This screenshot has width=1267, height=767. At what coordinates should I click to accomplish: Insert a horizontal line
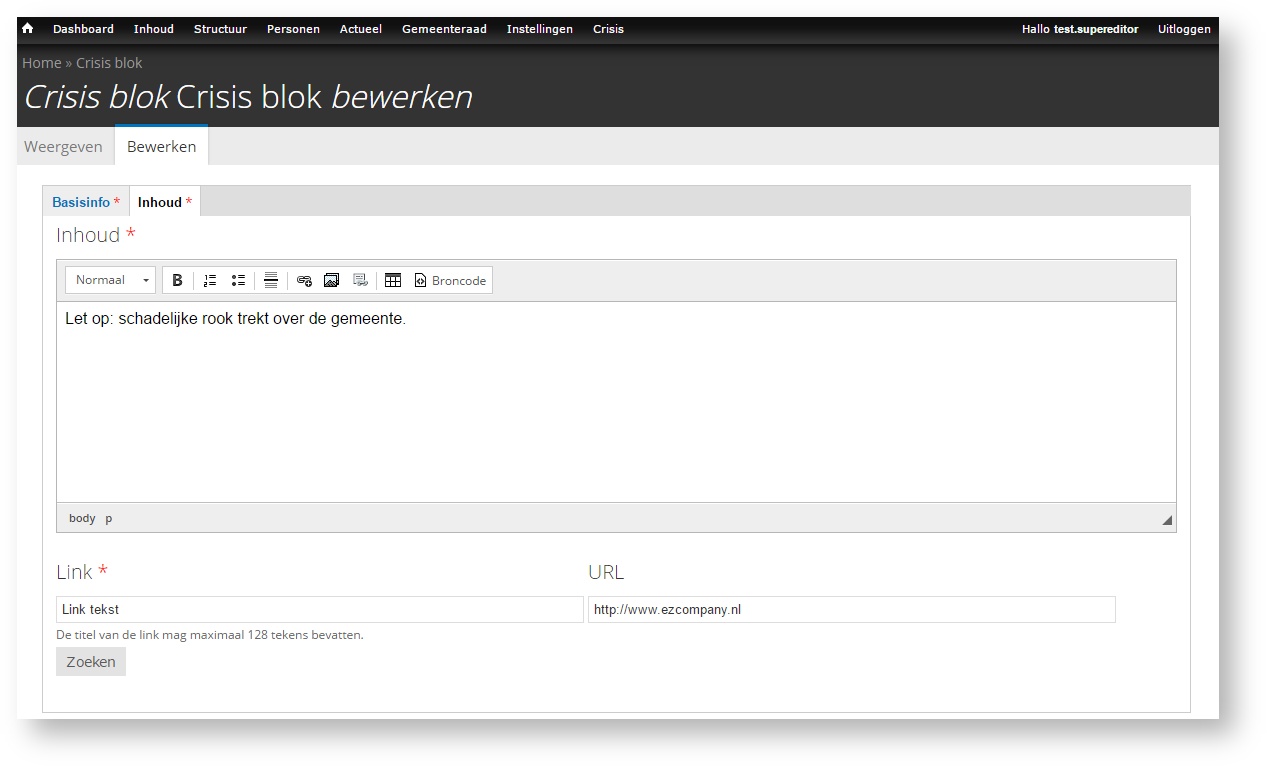271,281
